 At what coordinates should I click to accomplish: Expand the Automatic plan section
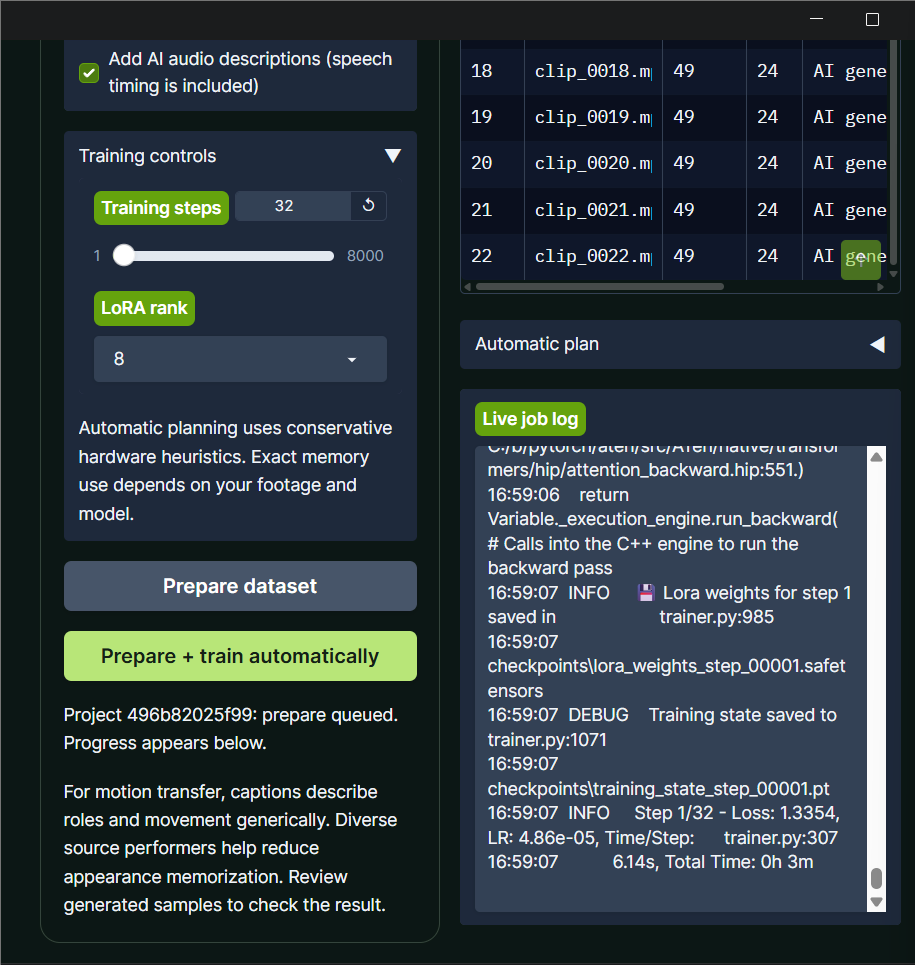pos(877,345)
